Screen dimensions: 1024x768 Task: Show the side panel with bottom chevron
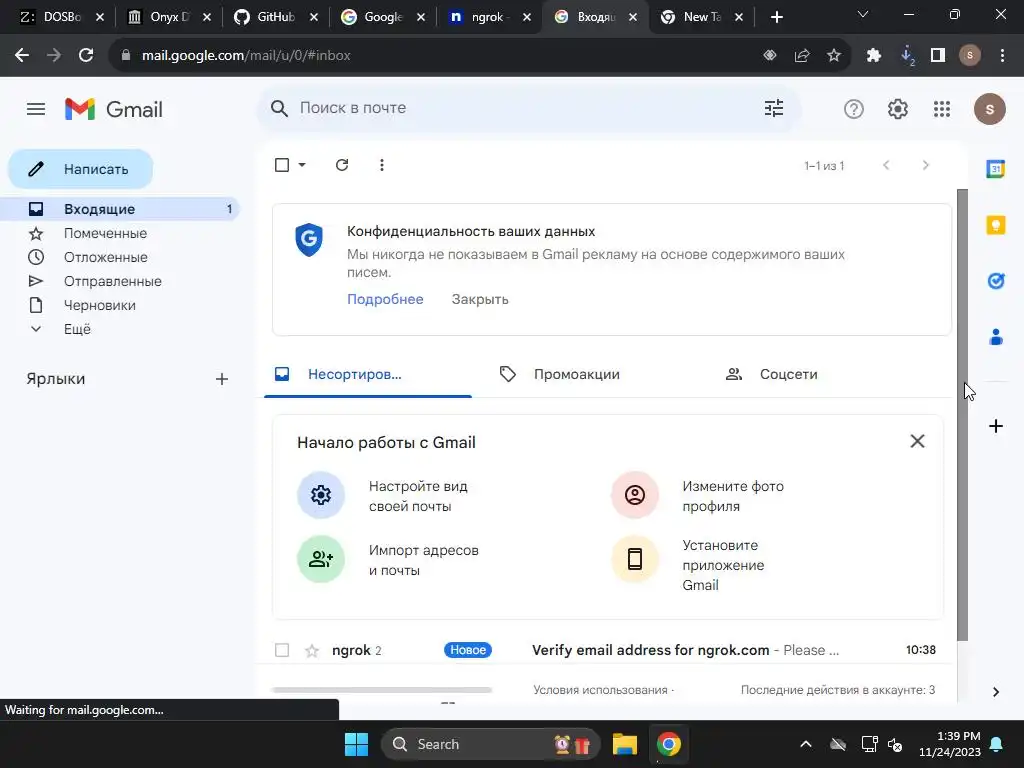(995, 692)
